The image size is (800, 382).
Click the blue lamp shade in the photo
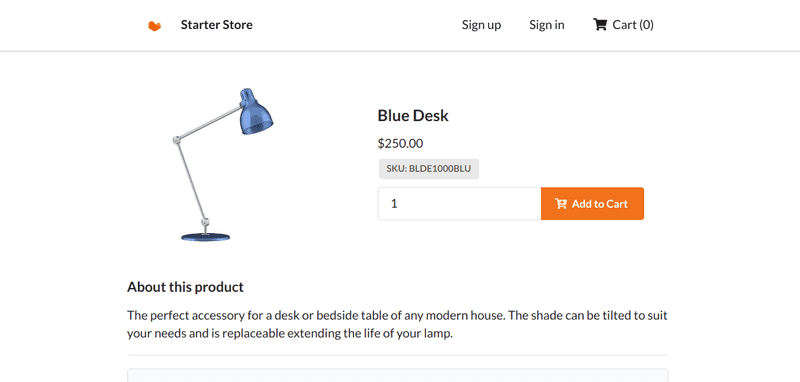tap(256, 112)
